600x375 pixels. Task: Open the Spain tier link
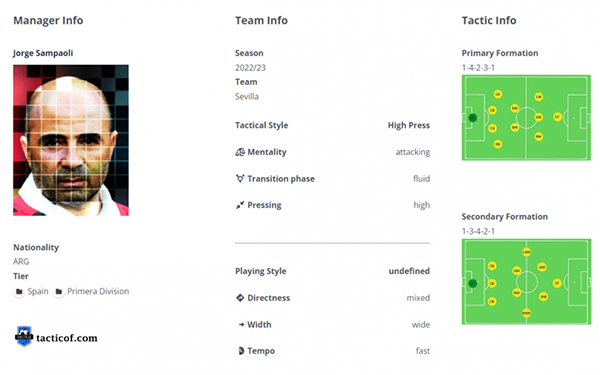pyautogui.click(x=38, y=292)
